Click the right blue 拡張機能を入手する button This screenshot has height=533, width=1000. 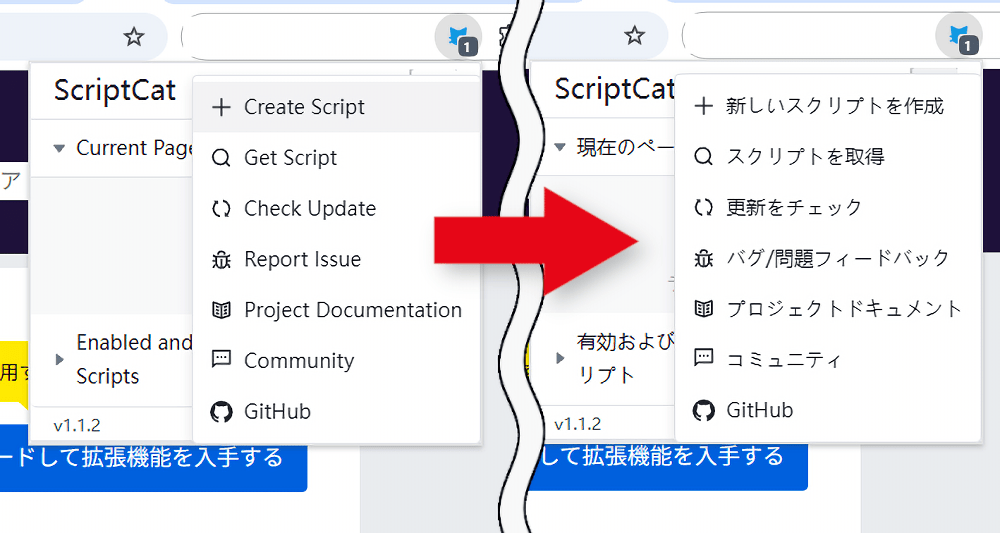[x=668, y=457]
